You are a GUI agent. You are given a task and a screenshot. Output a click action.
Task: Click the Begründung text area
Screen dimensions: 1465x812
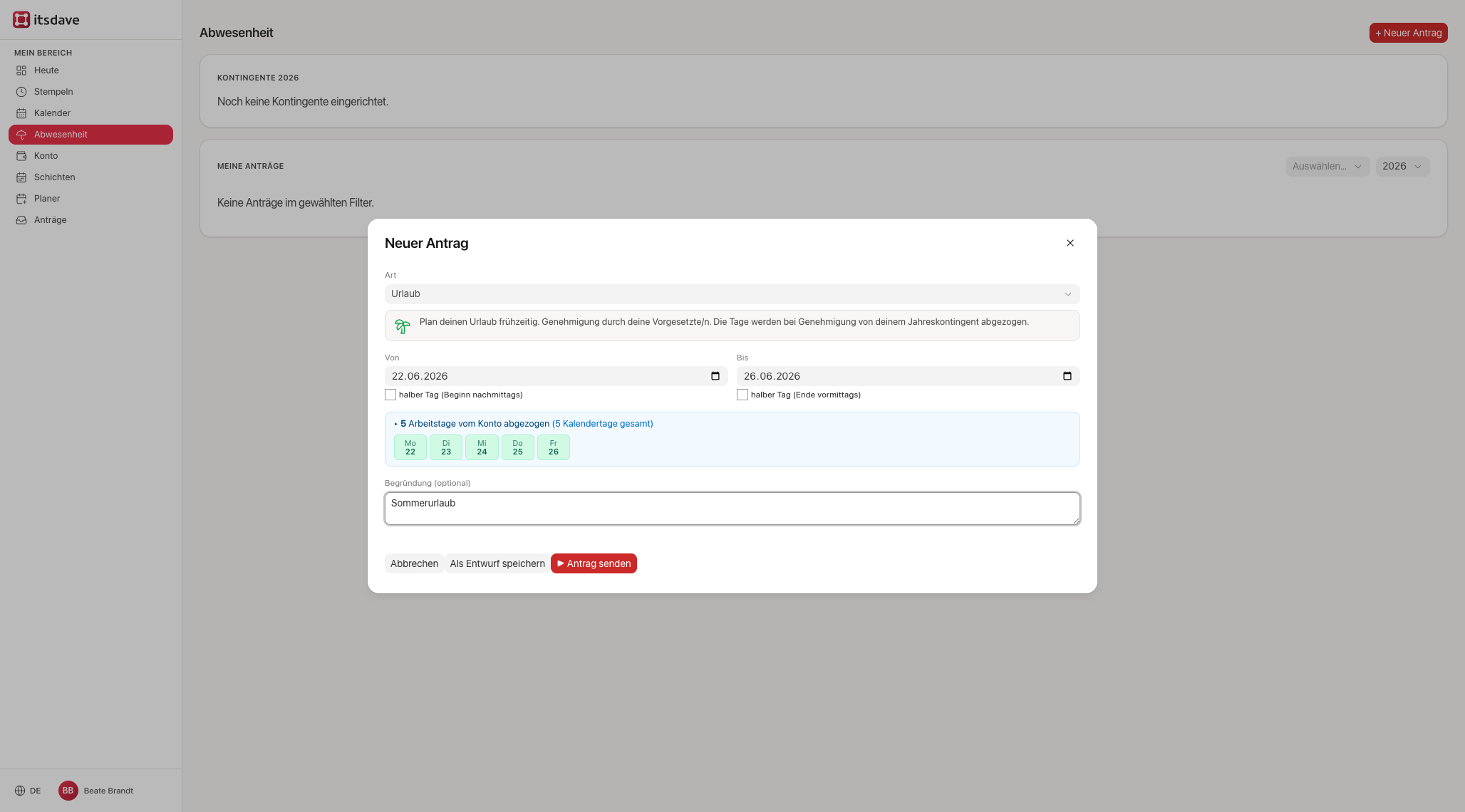(732, 509)
